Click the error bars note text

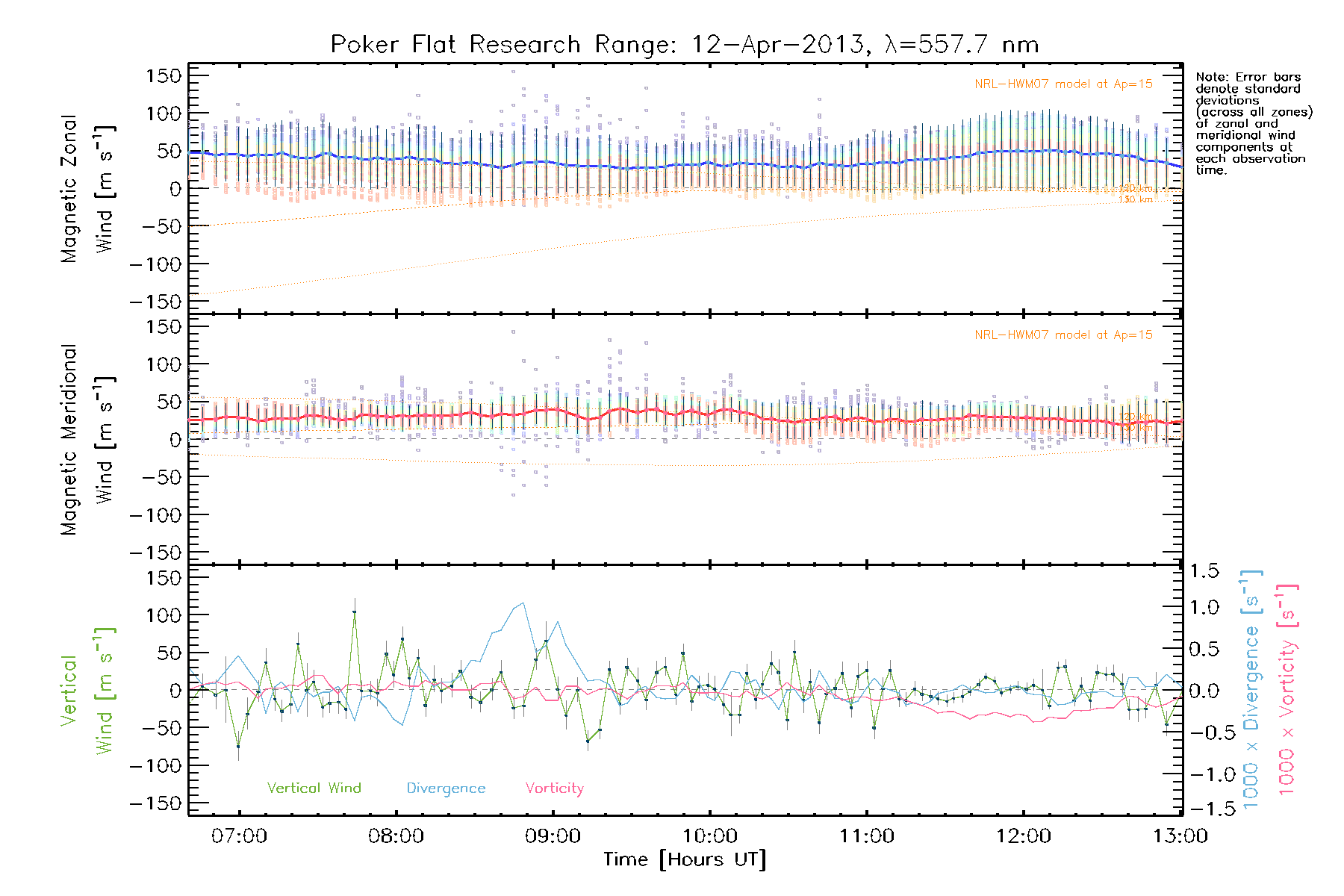pyautogui.click(x=1253, y=123)
